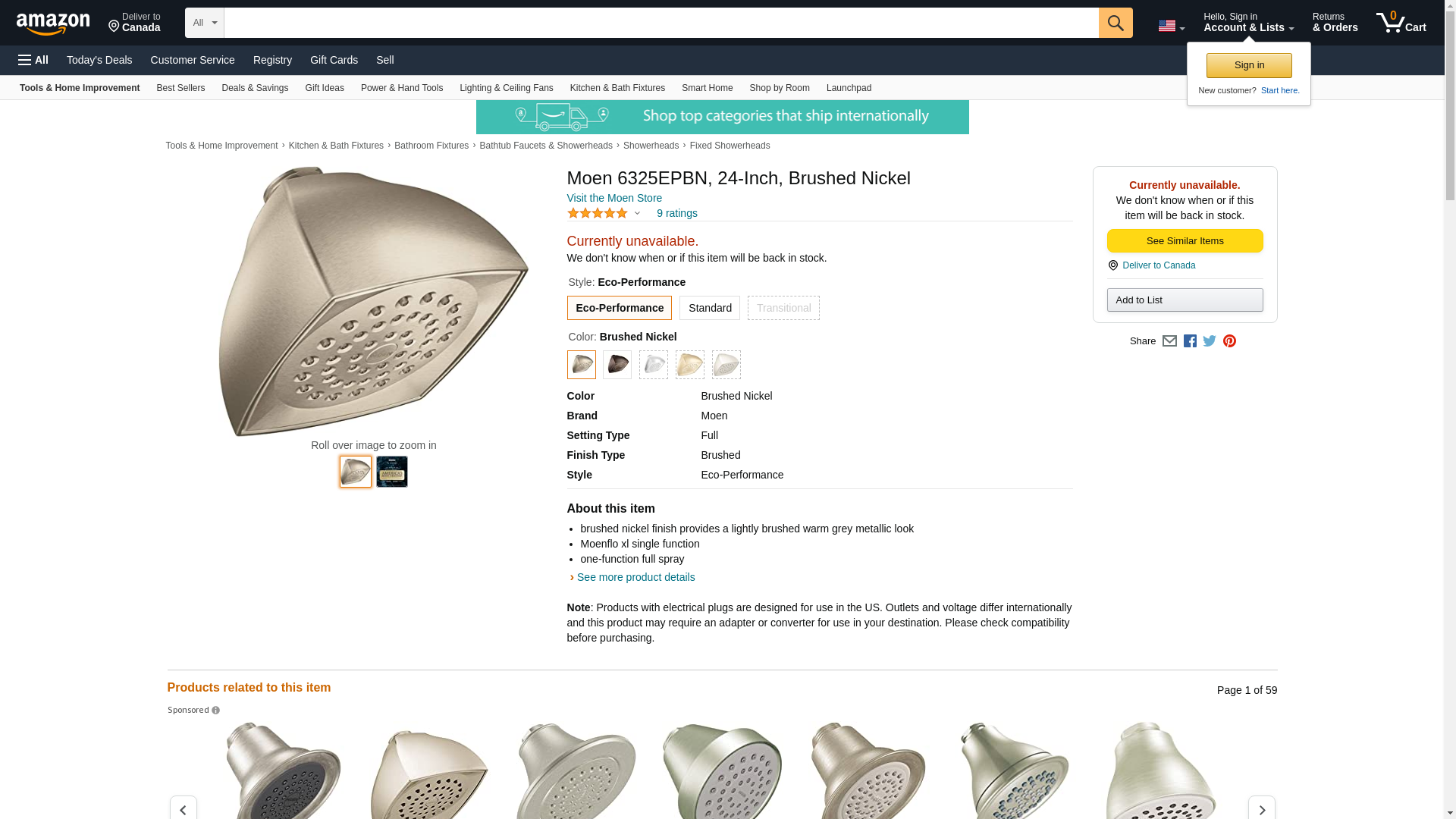
Task: Open the shopping cart
Action: (1401, 23)
